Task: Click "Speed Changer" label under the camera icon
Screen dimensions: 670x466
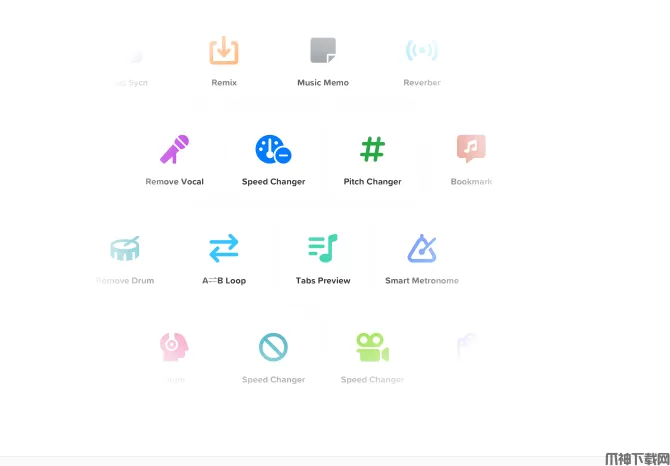Action: pyautogui.click(x=373, y=380)
